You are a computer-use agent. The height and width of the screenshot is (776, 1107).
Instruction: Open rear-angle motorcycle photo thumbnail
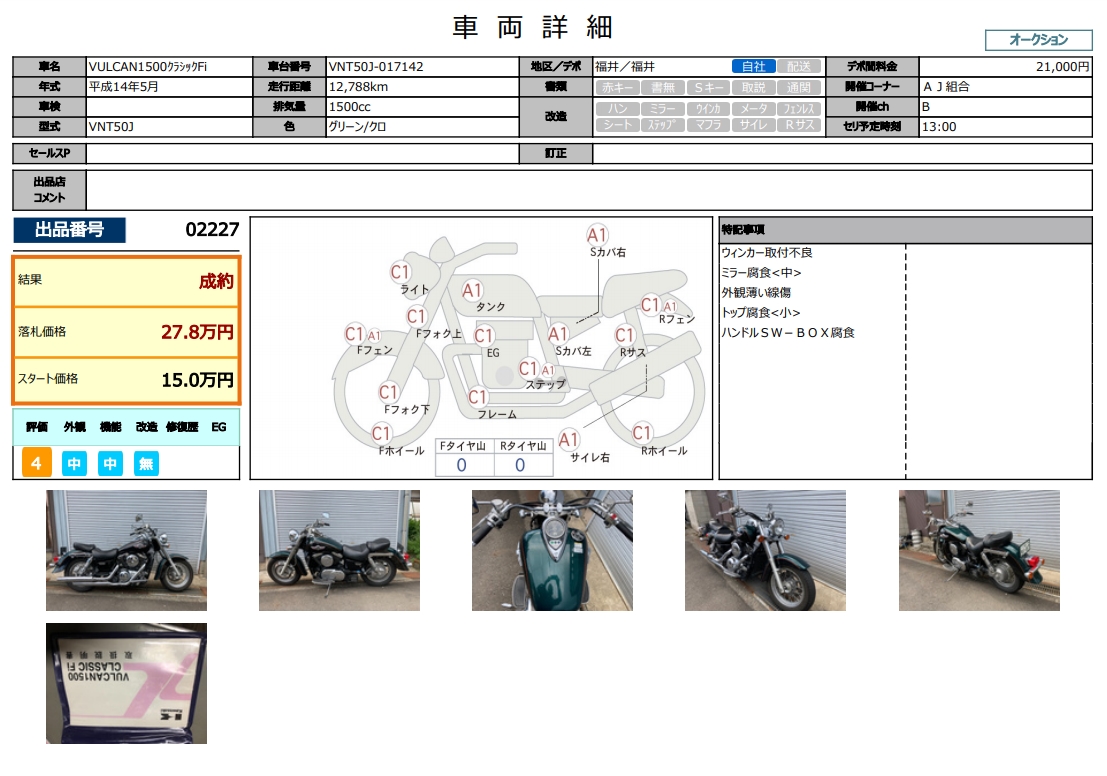[979, 551]
